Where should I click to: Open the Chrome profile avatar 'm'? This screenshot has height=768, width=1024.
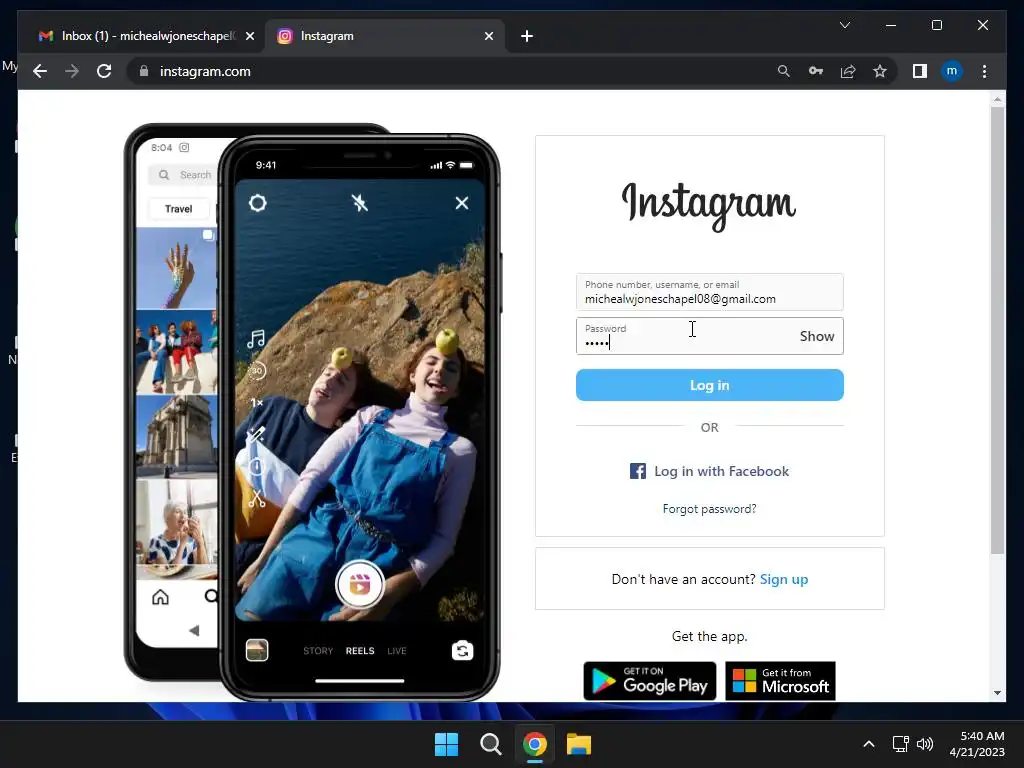pos(952,71)
